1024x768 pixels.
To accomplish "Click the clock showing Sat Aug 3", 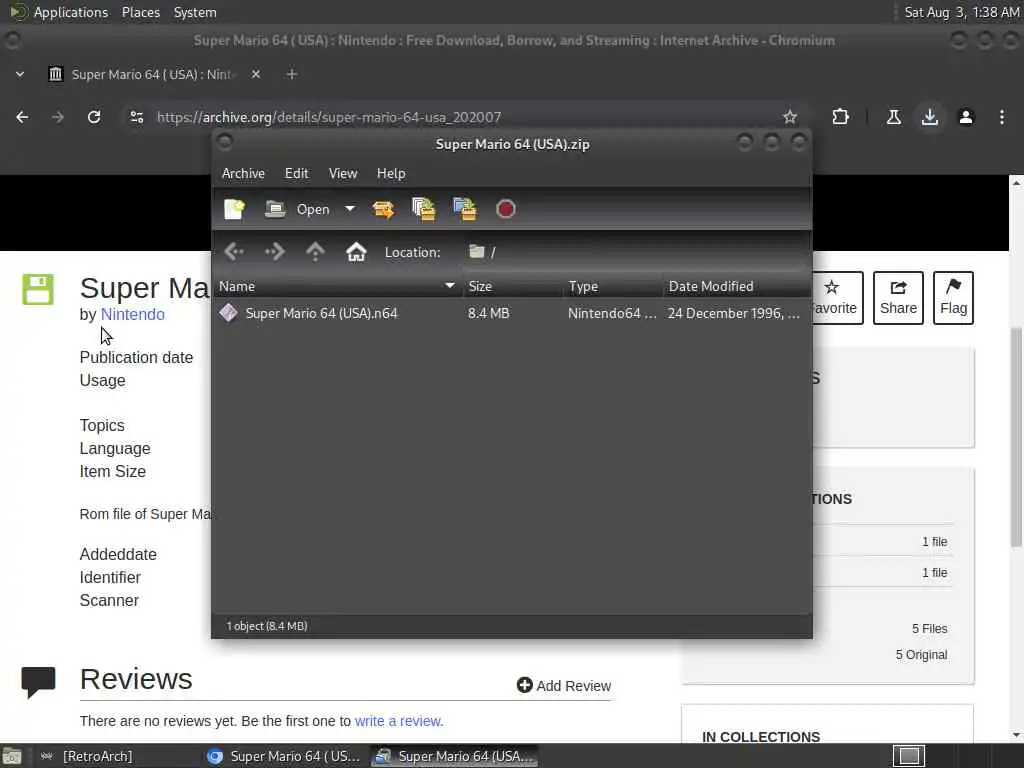I will coord(961,12).
